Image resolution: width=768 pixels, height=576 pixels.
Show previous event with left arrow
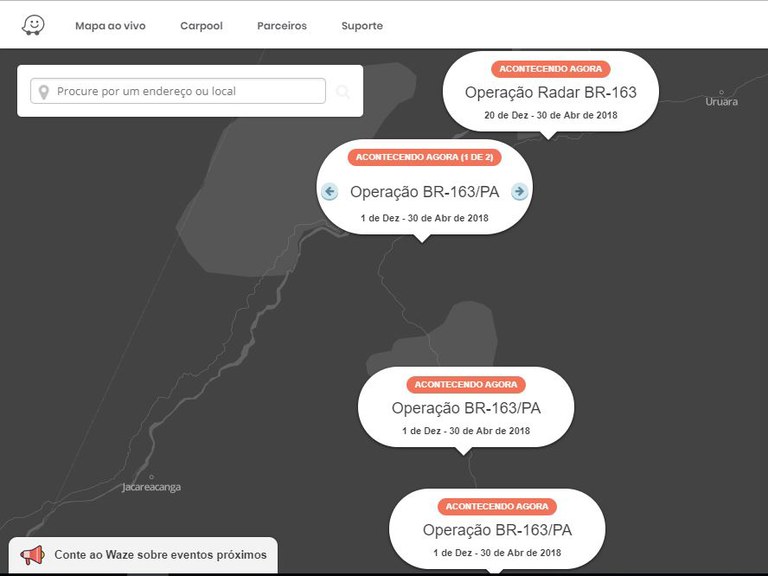tap(329, 192)
